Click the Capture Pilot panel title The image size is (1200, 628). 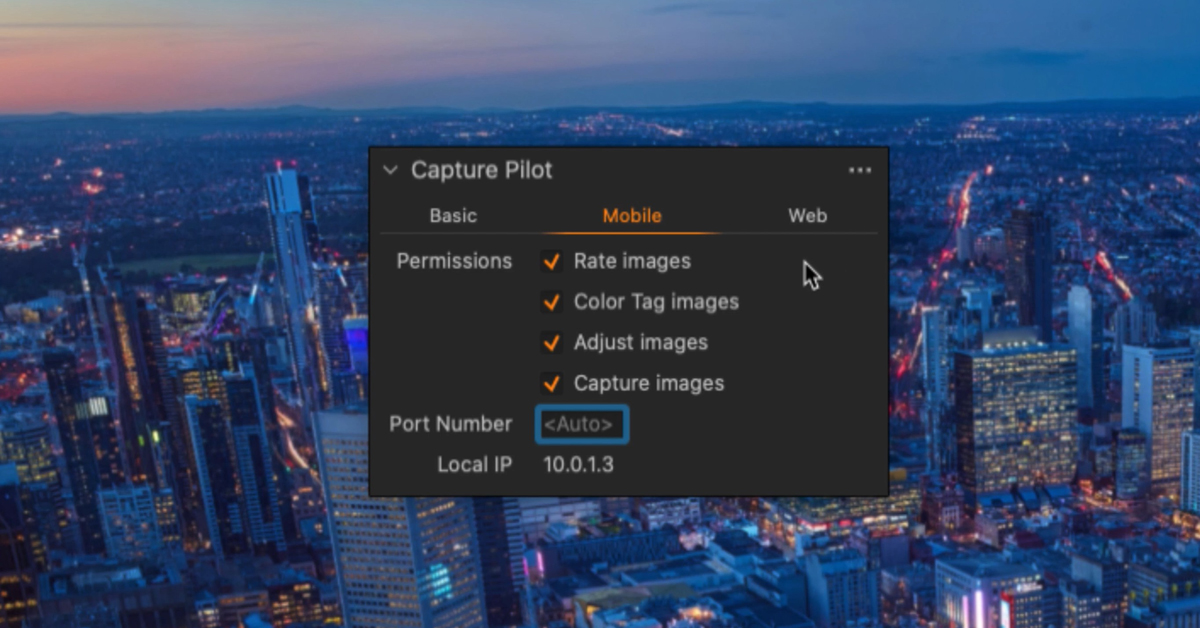[482, 171]
